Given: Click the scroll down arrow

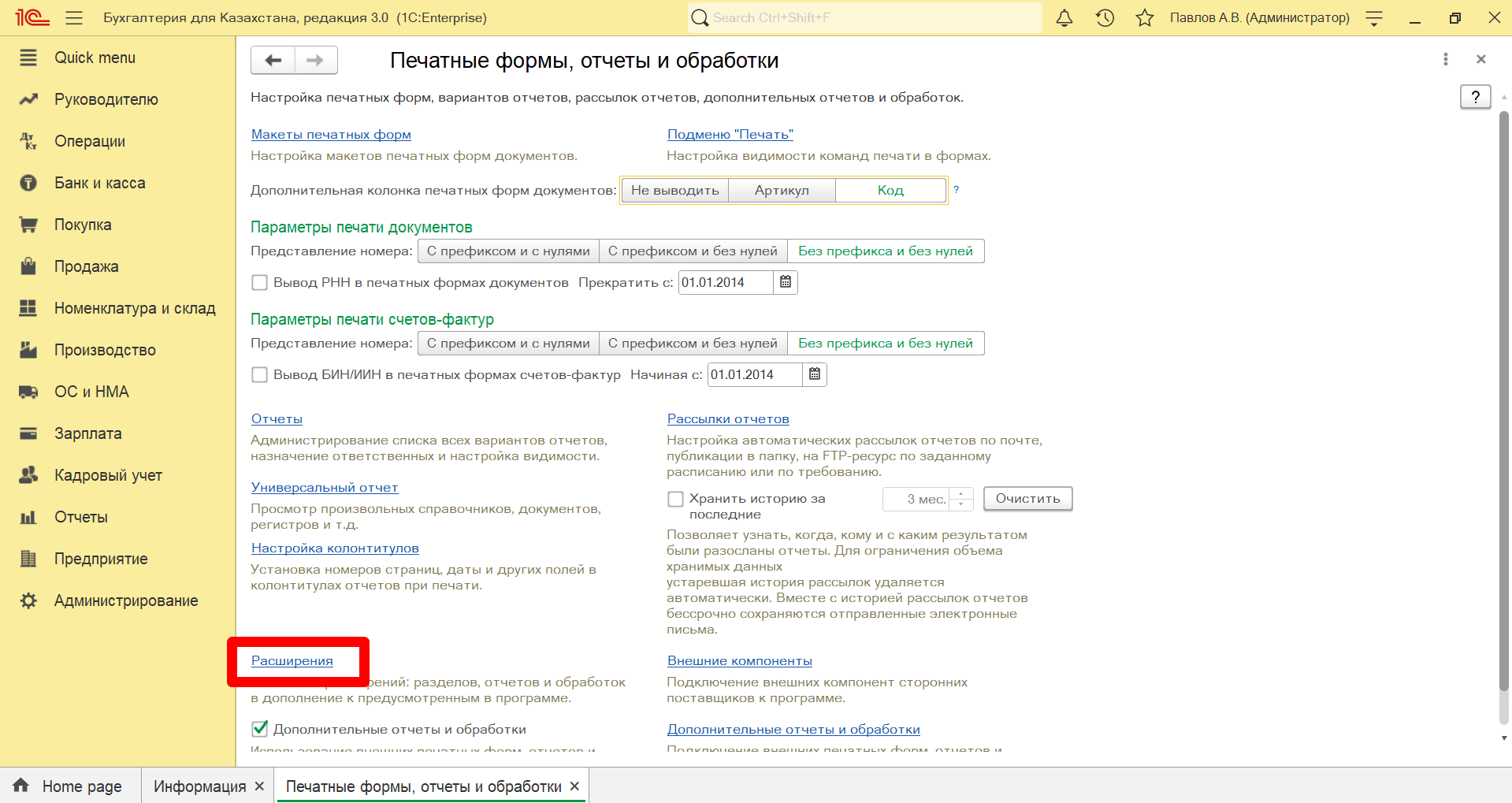Looking at the screenshot, I should [x=1504, y=738].
